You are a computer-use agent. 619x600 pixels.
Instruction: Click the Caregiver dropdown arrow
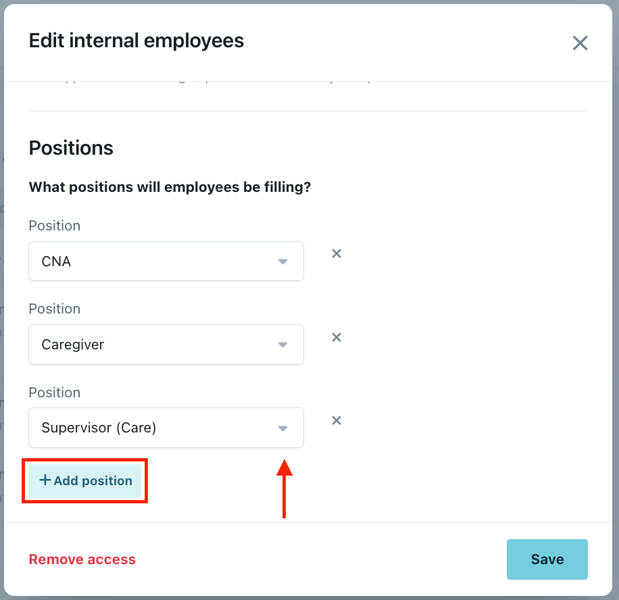[283, 345]
